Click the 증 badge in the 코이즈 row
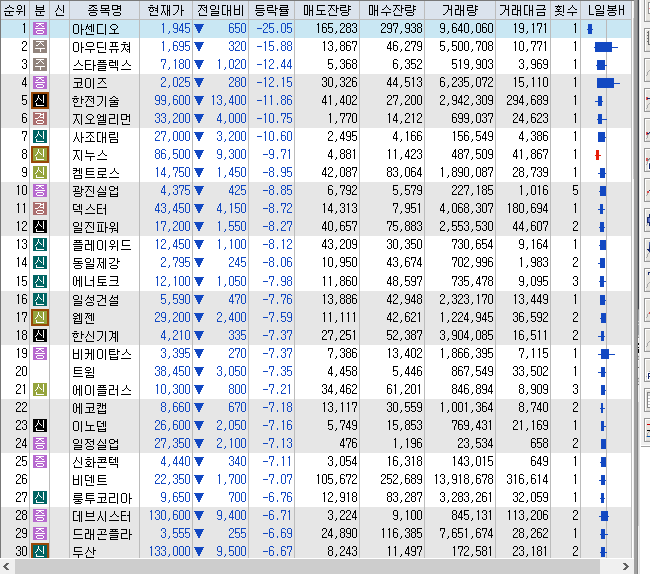650x574 pixels. tap(40, 82)
